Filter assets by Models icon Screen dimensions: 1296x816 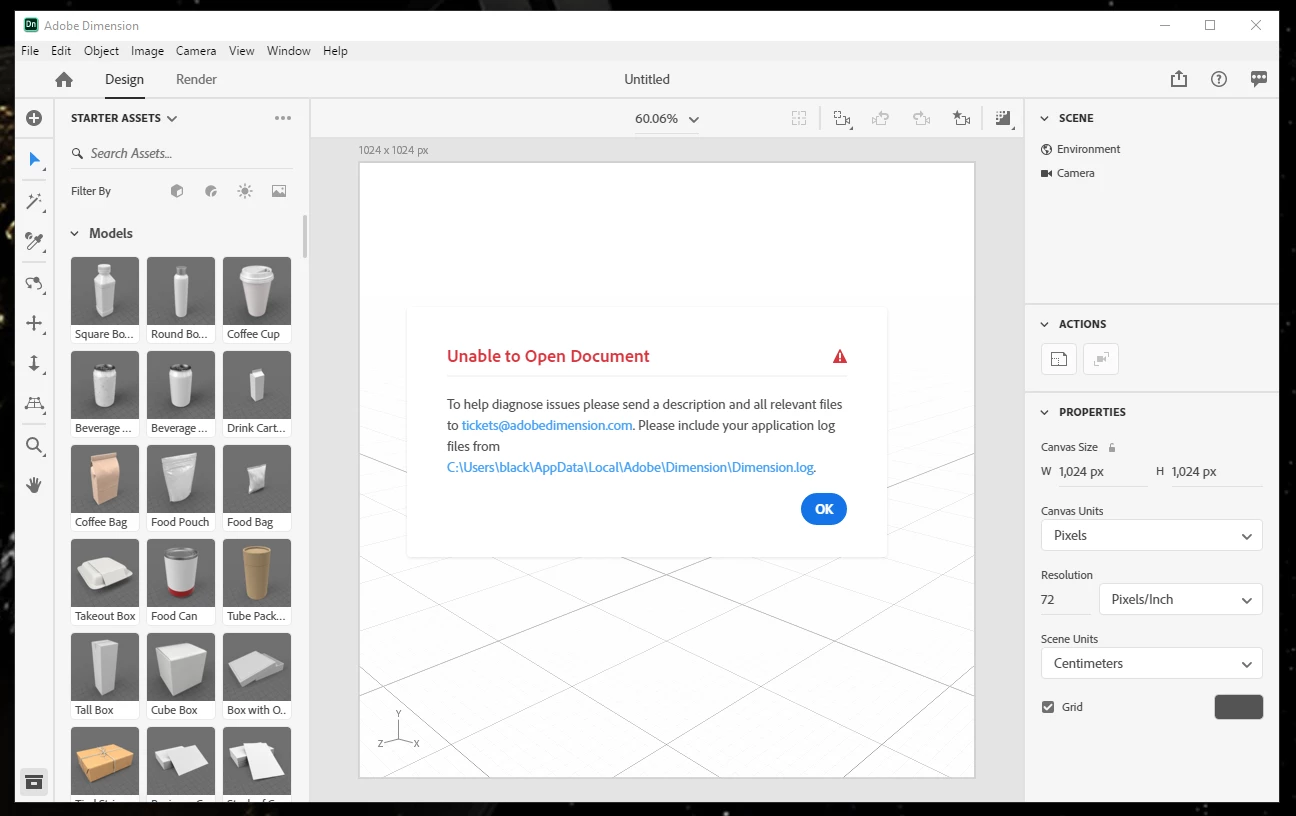[x=177, y=191]
